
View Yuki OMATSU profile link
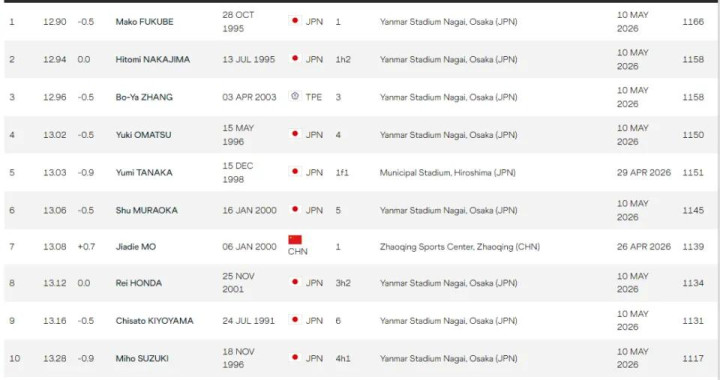click(143, 135)
